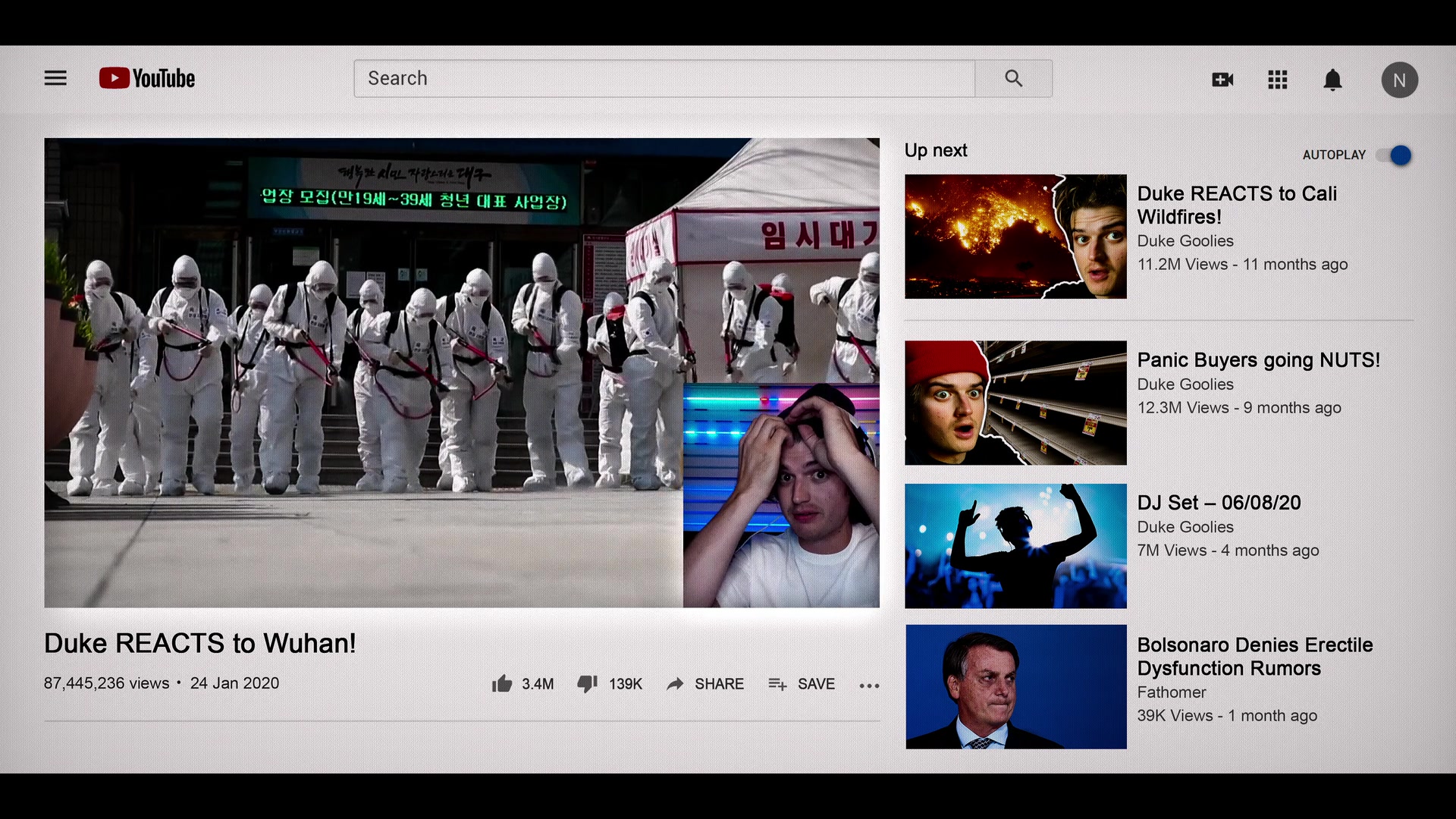The height and width of the screenshot is (819, 1456).
Task: Click '7M Views - 4 months ago' text
Action: pyautogui.click(x=1228, y=551)
